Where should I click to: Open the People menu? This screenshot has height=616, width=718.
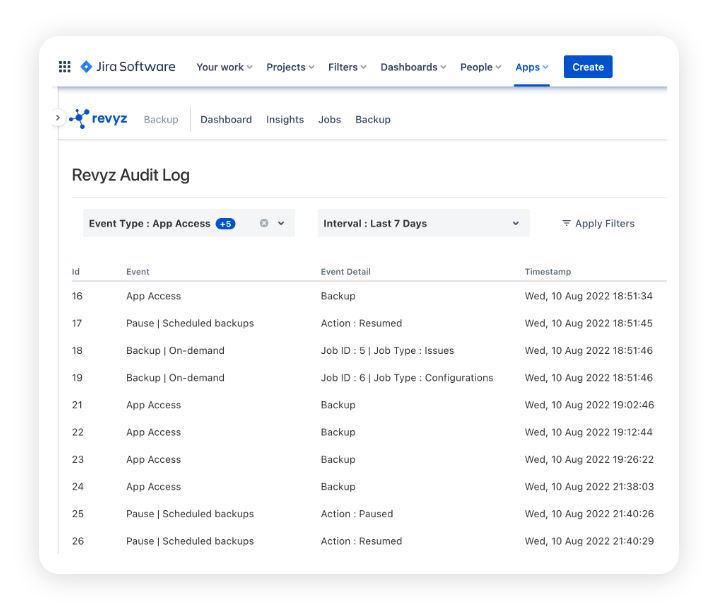(481, 67)
